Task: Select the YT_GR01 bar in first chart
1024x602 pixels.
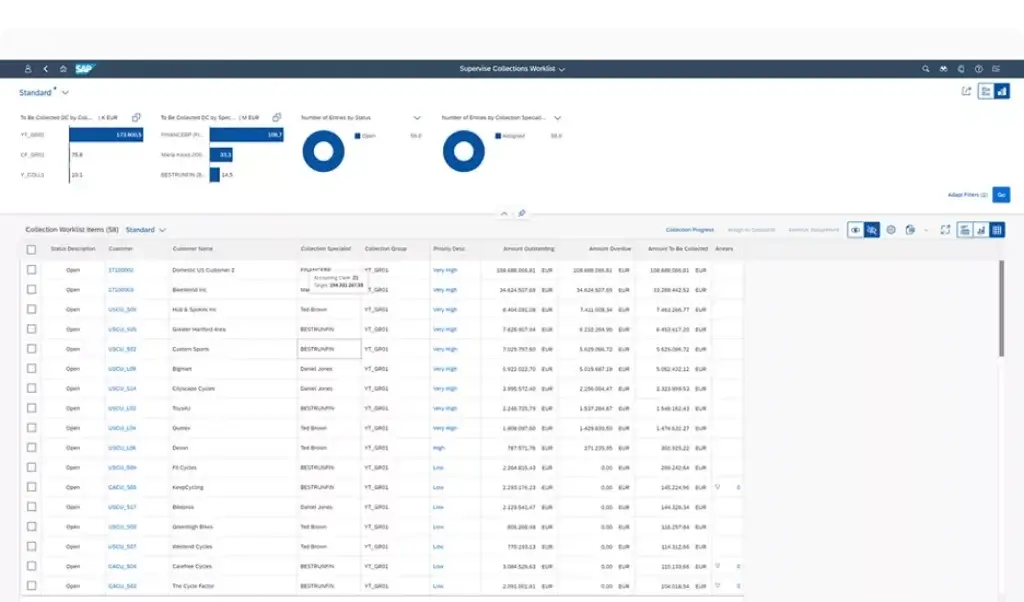Action: 106,135
